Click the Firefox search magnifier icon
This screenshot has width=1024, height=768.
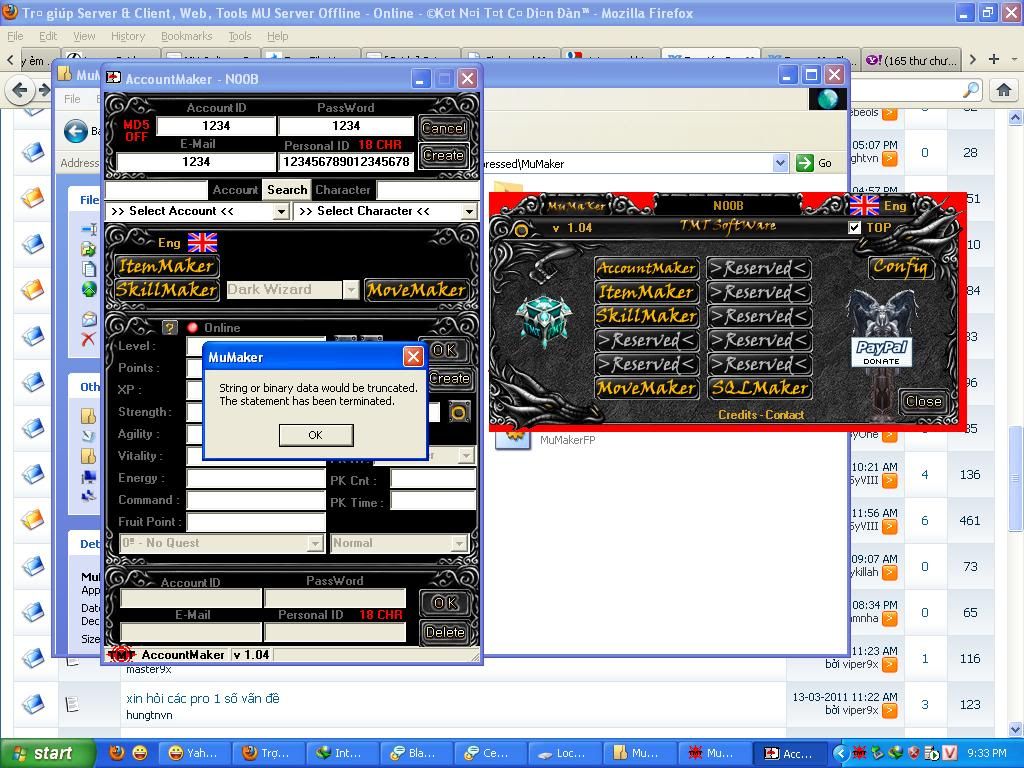pos(971,89)
